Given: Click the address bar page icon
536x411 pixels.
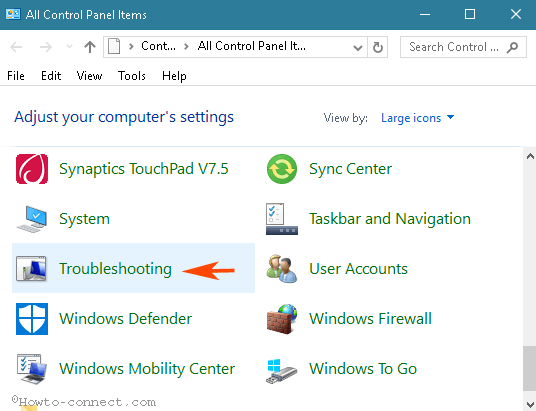Looking at the screenshot, I should pyautogui.click(x=114, y=47).
